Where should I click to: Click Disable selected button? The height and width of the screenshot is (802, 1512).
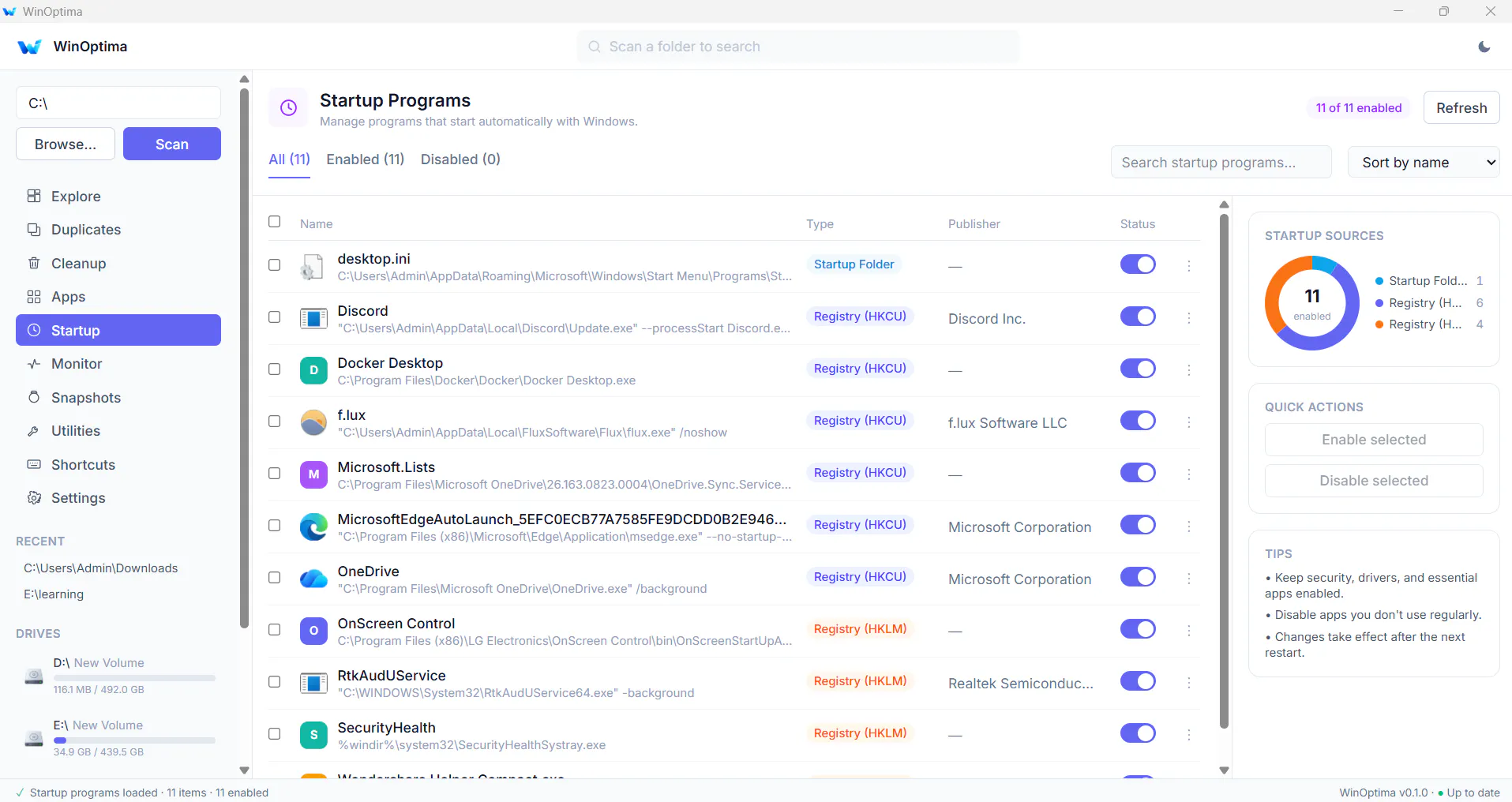tap(1374, 481)
